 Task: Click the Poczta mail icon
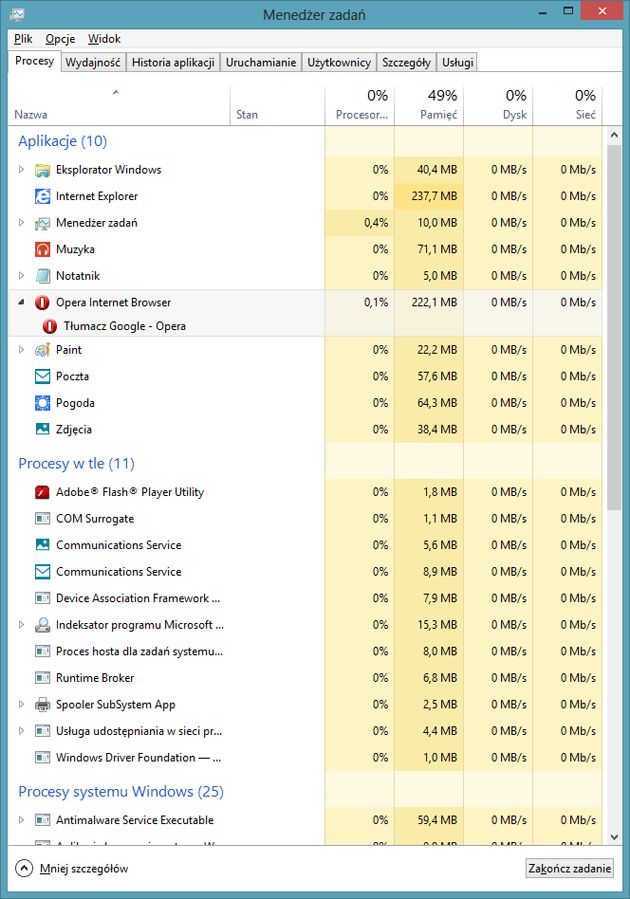tap(42, 376)
